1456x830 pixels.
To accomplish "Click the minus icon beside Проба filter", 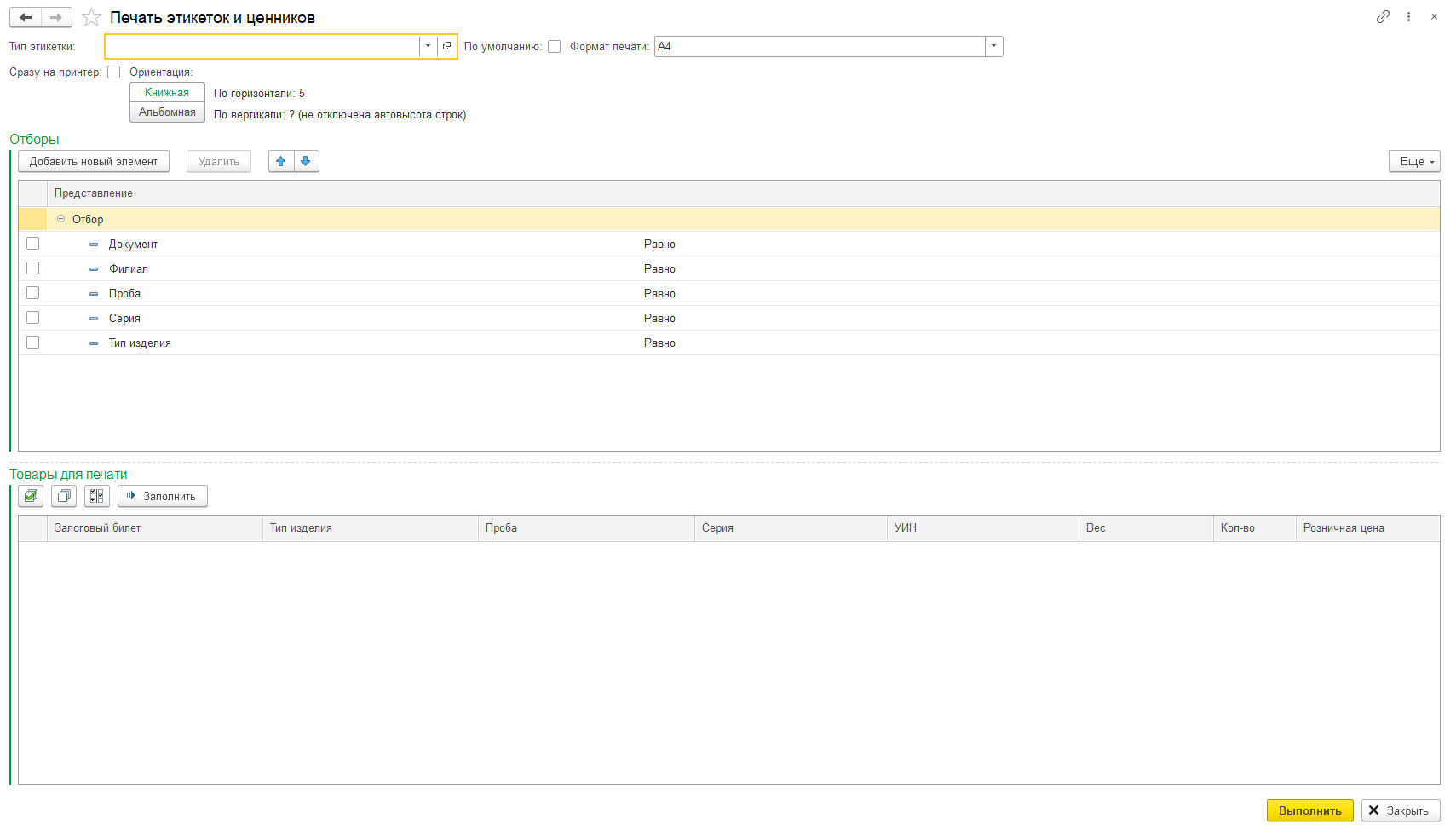I will (x=94, y=294).
